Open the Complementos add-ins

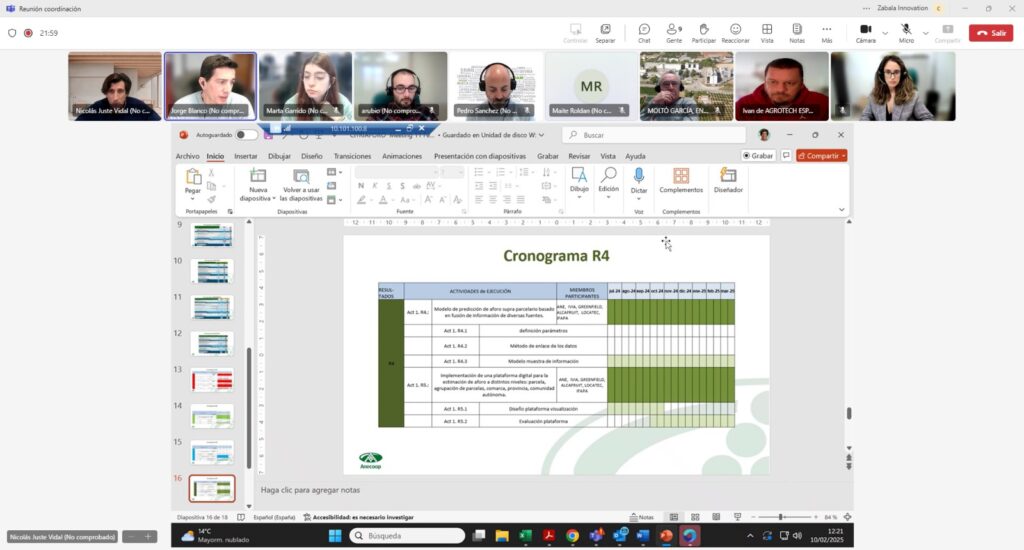(x=681, y=180)
